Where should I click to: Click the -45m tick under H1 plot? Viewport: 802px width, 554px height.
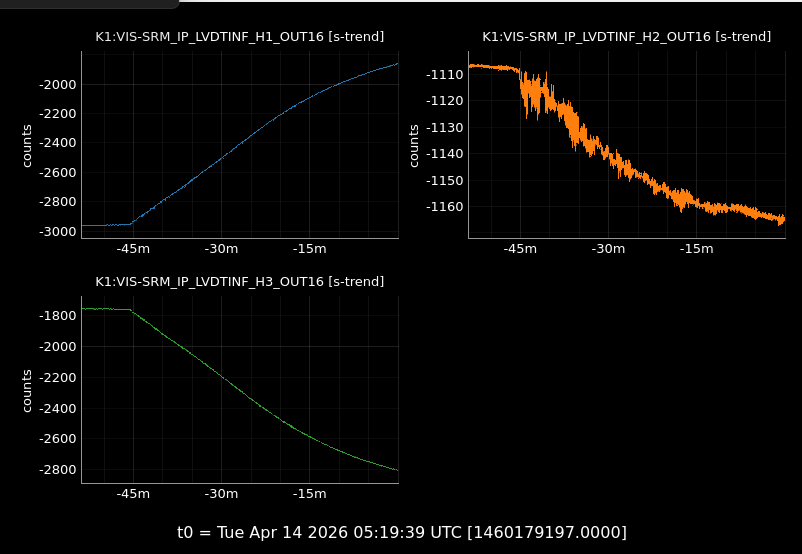(133, 249)
